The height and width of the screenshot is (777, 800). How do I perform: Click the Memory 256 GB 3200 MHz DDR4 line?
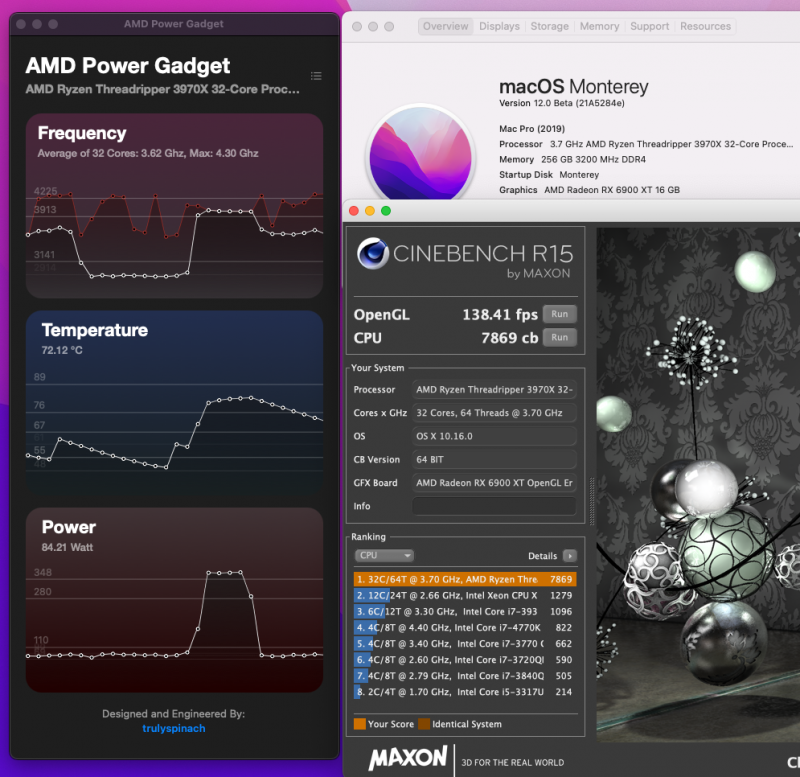pyautogui.click(x=572, y=159)
